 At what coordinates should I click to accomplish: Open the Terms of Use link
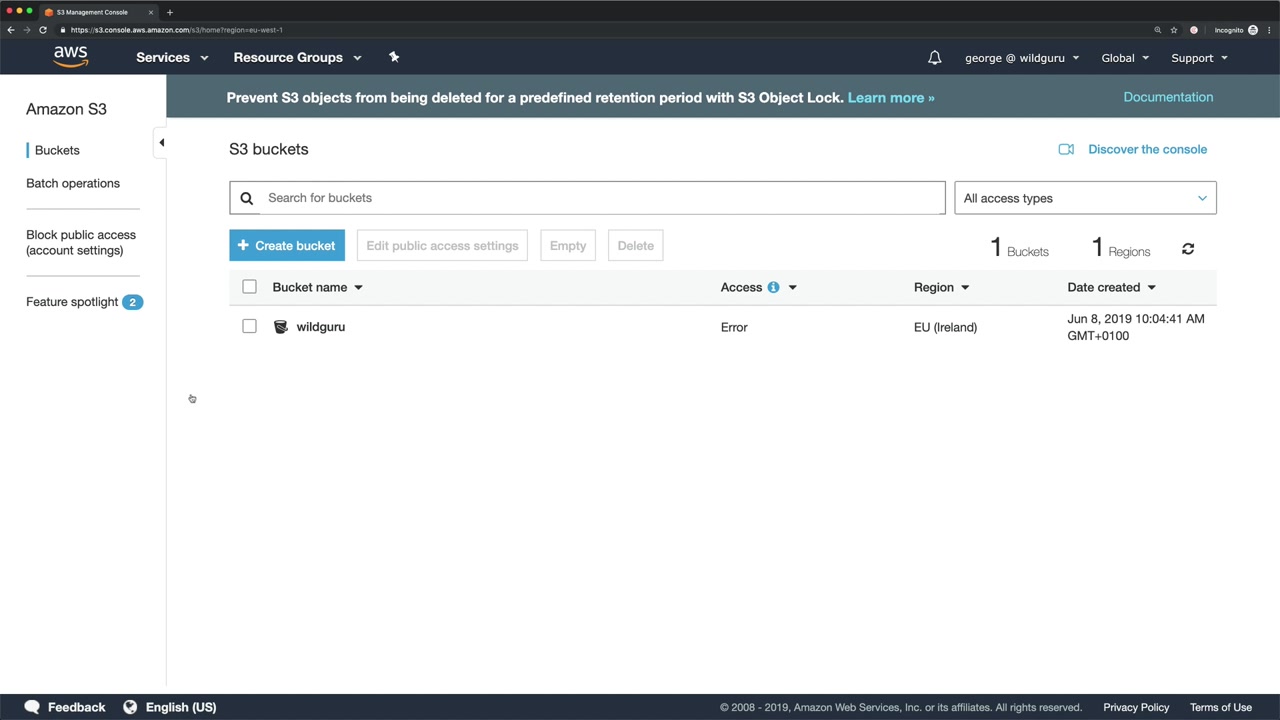(x=1221, y=707)
